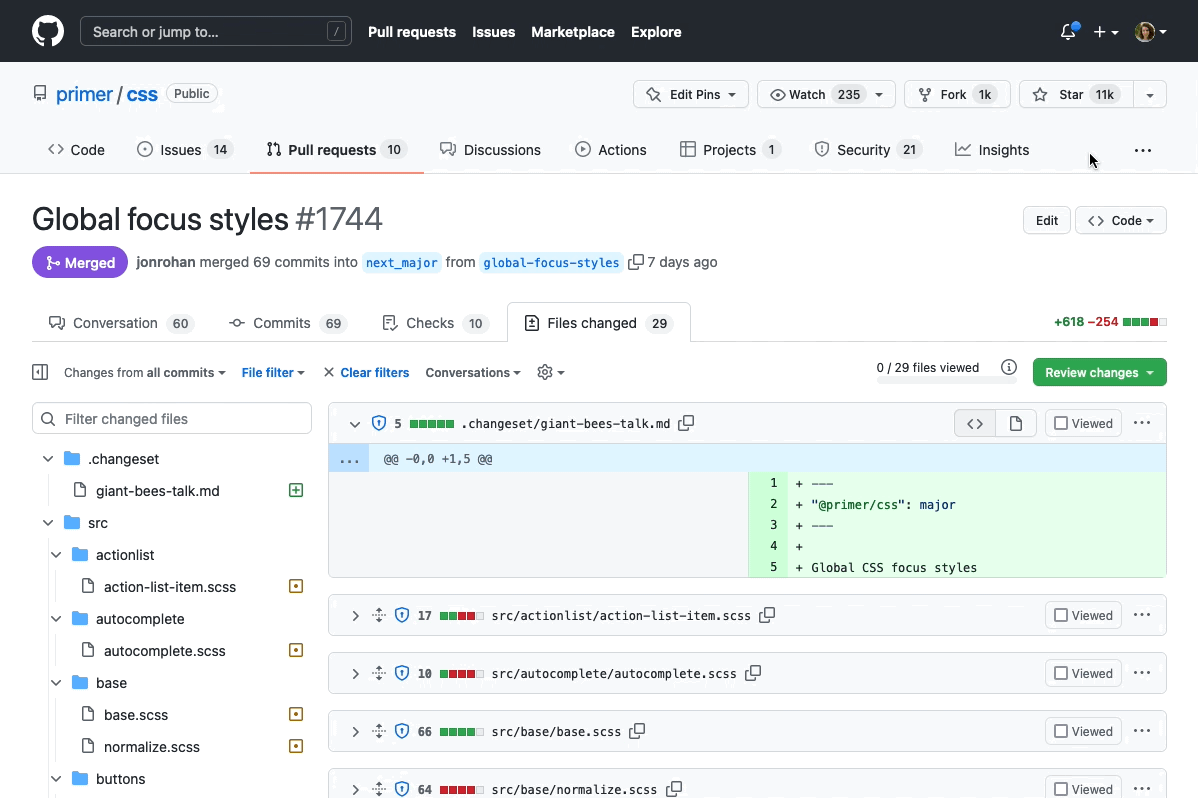Open more options for giant-bees-talk.md
This screenshot has height=798, width=1198.
click(x=1141, y=423)
